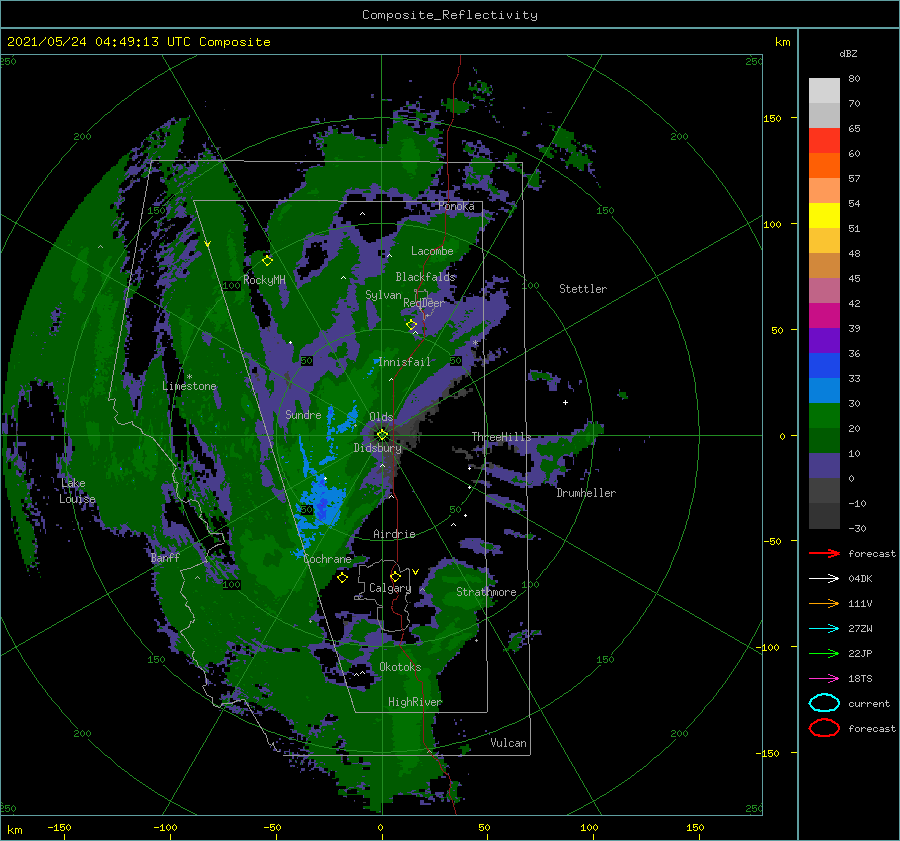
Task: Click the red forecast arrow in the legend
Action: [824, 553]
